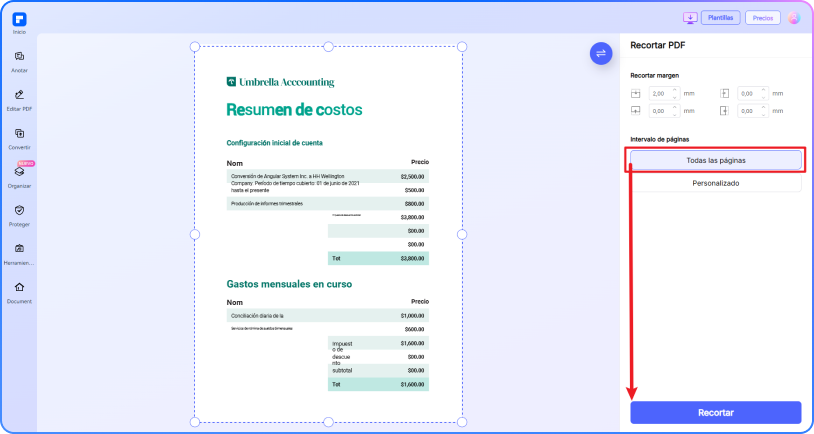
Task: Open the Inicio home logo
Action: point(19,20)
